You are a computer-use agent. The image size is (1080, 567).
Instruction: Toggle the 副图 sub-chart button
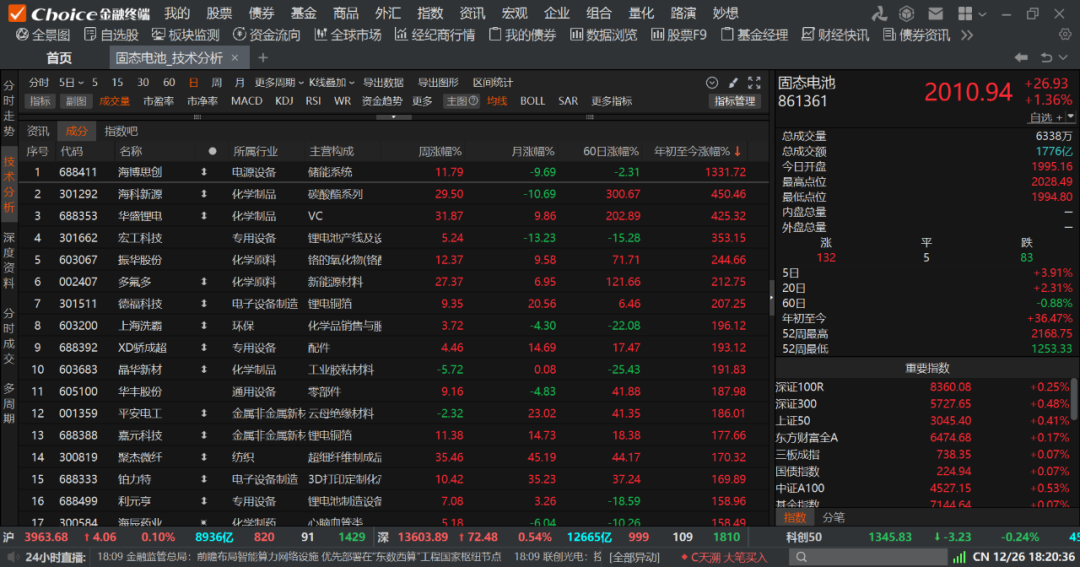tap(76, 101)
